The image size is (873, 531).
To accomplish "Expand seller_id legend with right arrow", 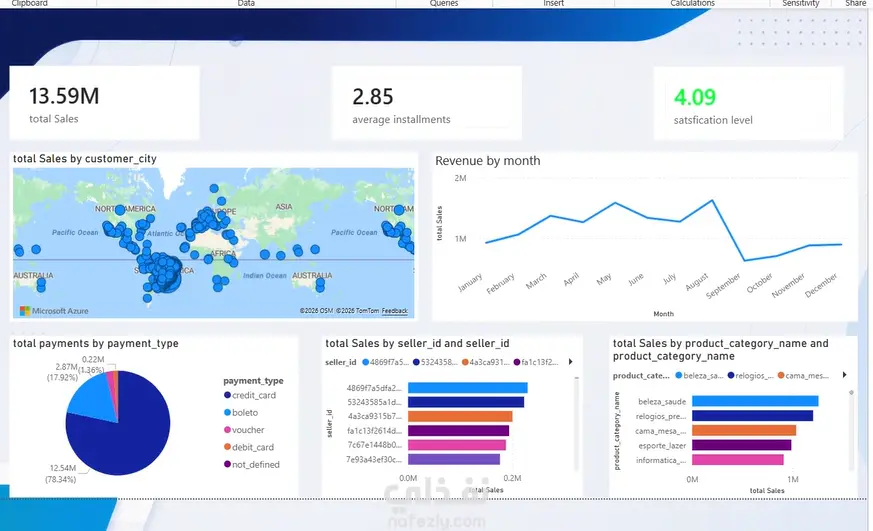I will tap(571, 362).
